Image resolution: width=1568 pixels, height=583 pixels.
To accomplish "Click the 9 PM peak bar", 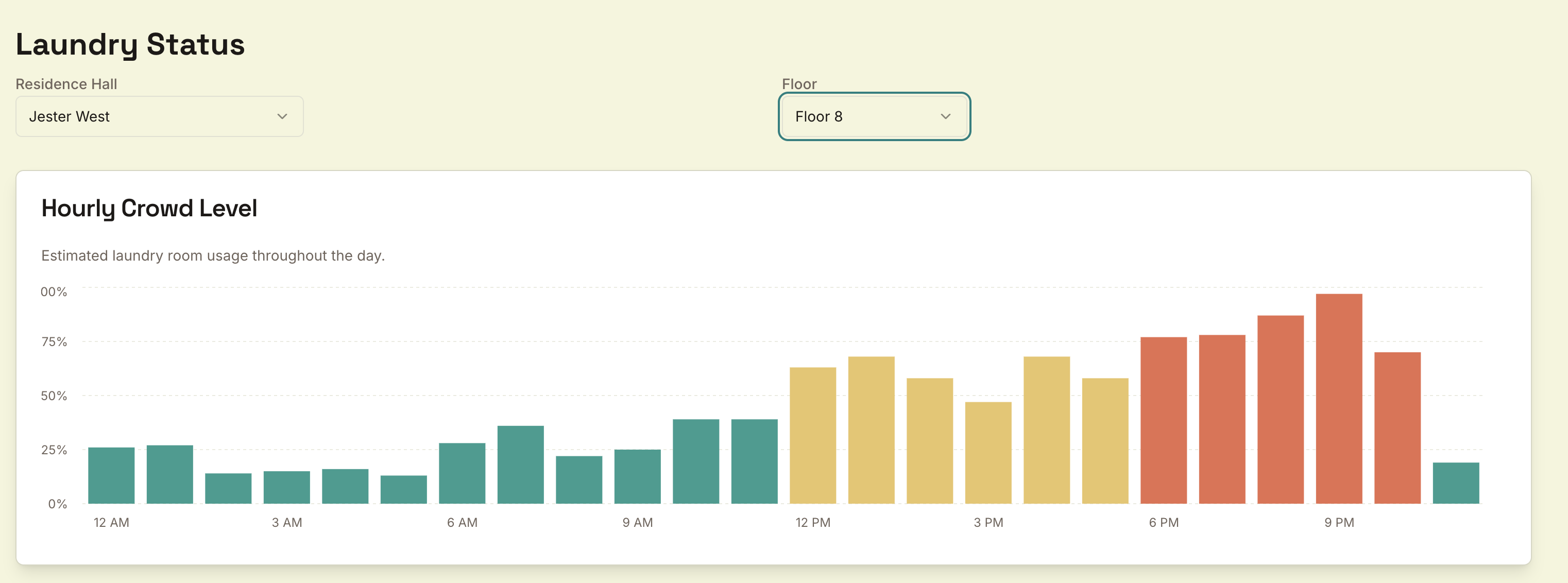I will [x=1339, y=399].
